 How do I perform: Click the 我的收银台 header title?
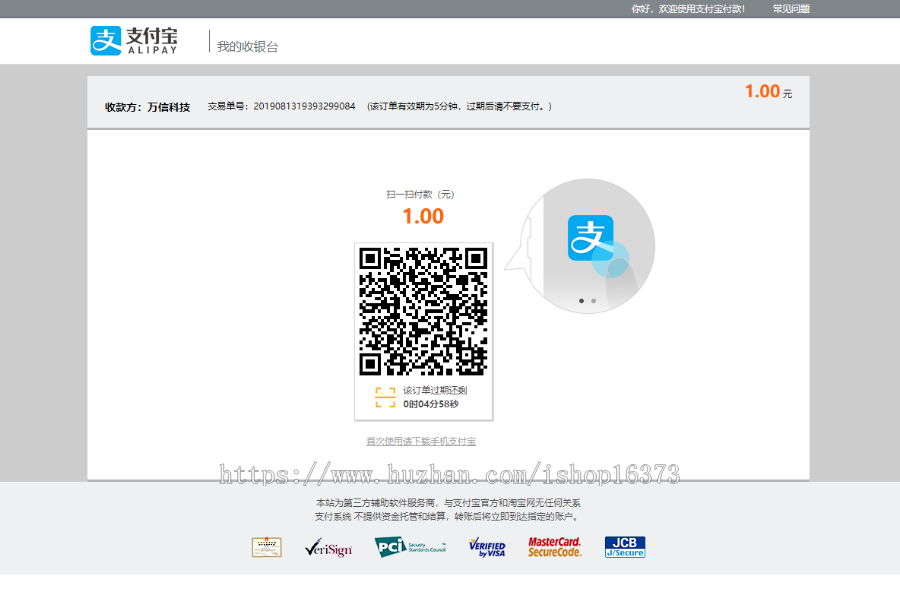pyautogui.click(x=247, y=46)
